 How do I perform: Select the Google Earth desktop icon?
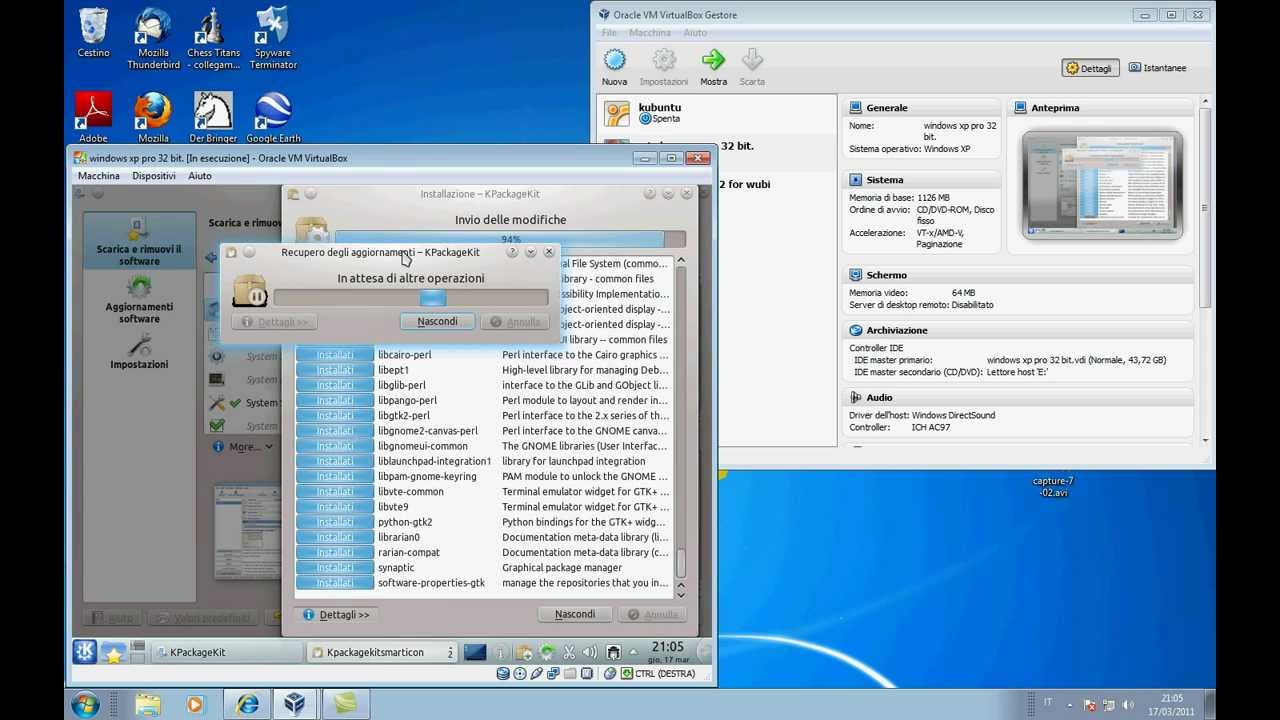click(x=273, y=117)
